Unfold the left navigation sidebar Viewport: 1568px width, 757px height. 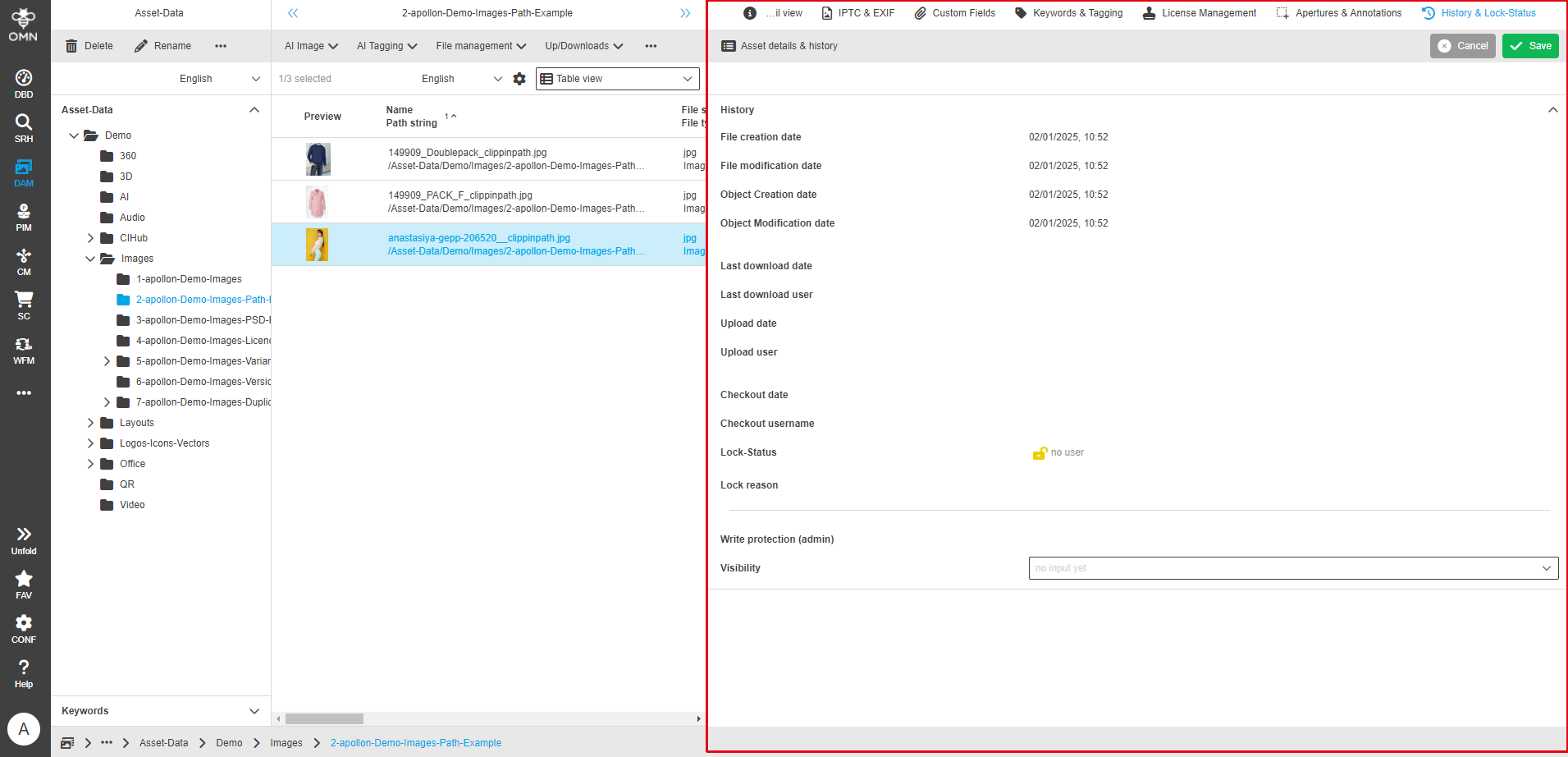pyautogui.click(x=24, y=540)
